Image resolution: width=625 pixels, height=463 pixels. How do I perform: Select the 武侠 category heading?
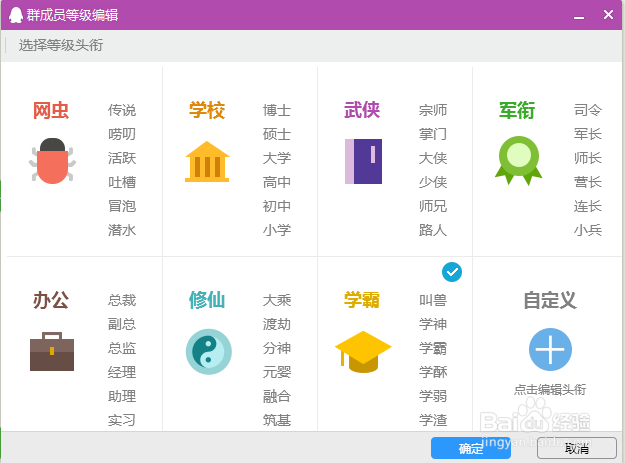(x=362, y=110)
